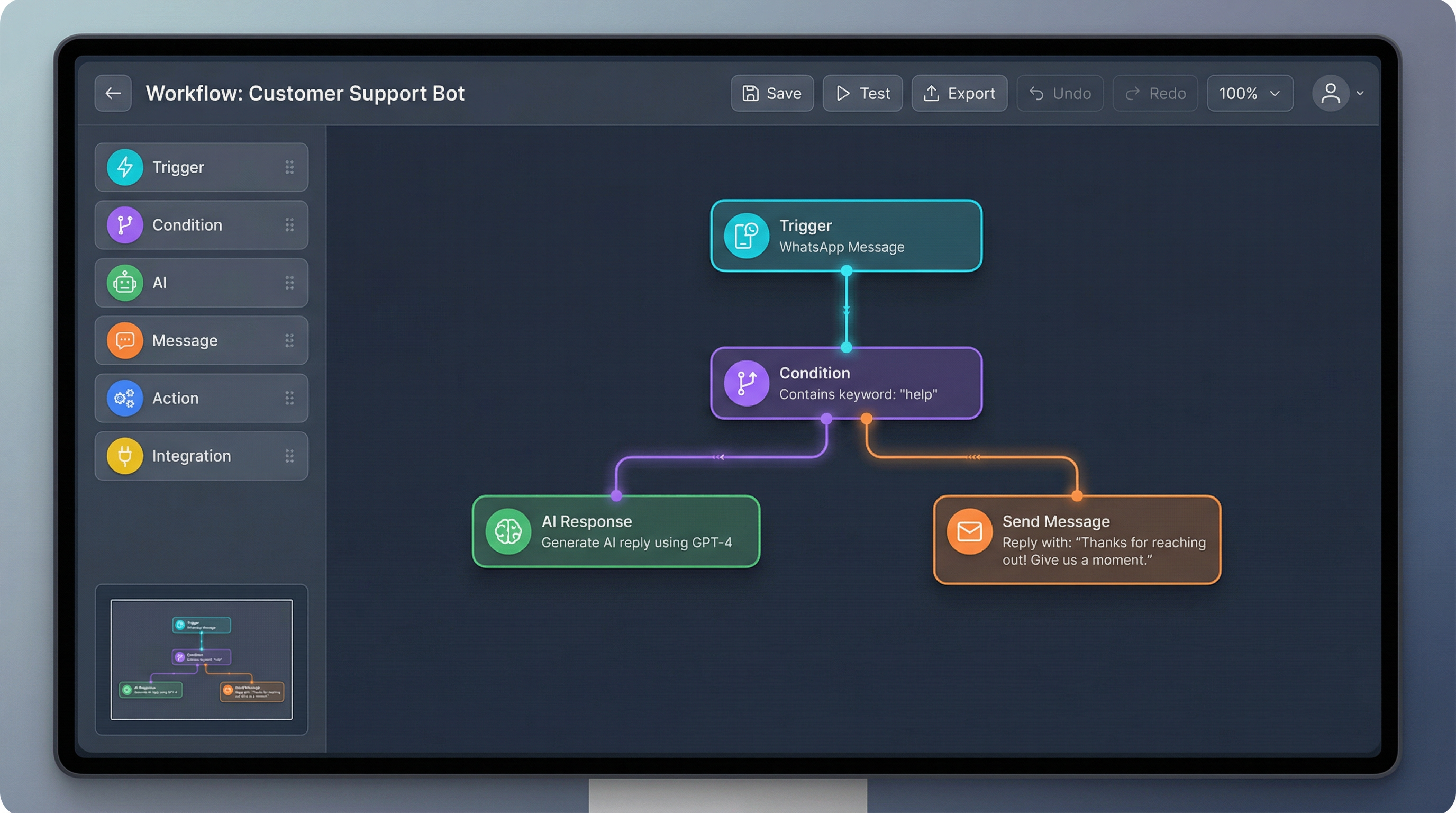The width and height of the screenshot is (1456, 813).
Task: Click the Message speech bubble icon
Action: coord(125,340)
